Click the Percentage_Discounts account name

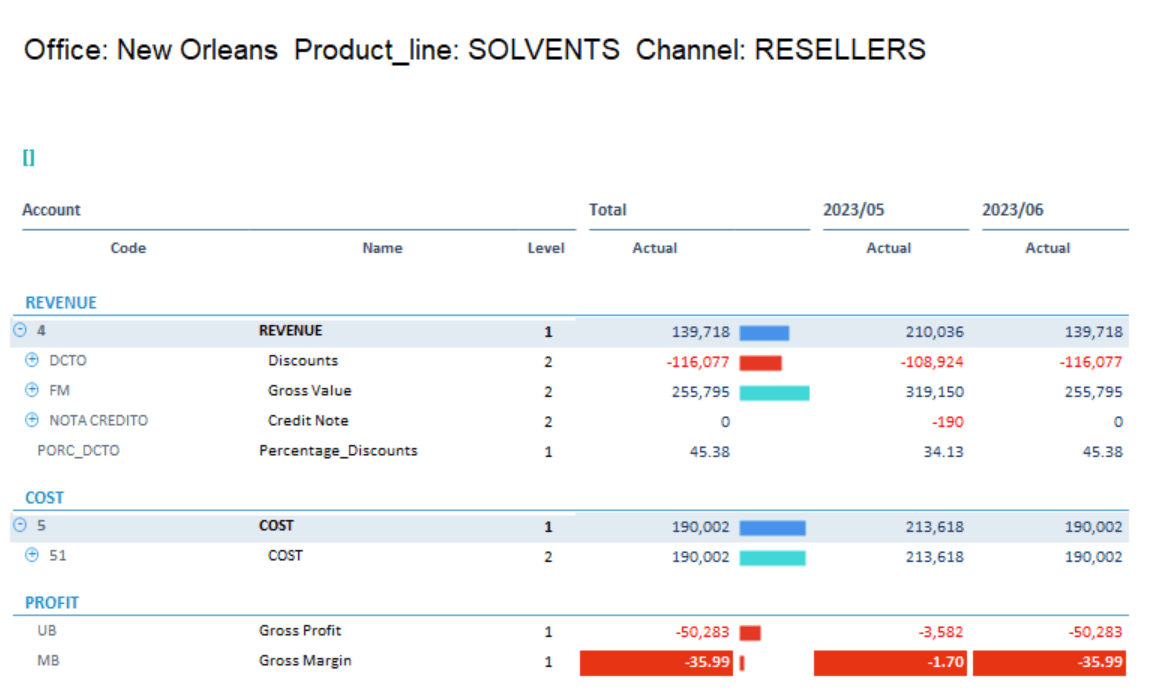(339, 451)
